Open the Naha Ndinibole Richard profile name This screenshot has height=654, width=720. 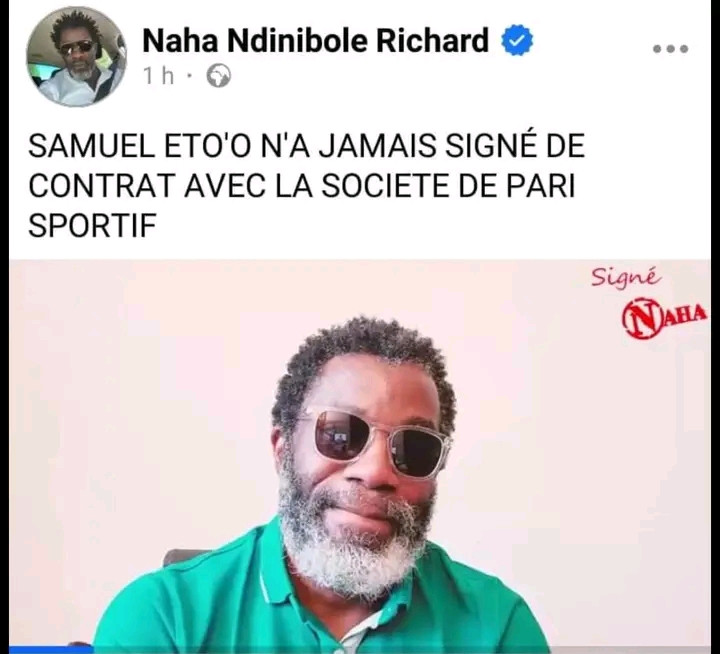[x=315, y=41]
